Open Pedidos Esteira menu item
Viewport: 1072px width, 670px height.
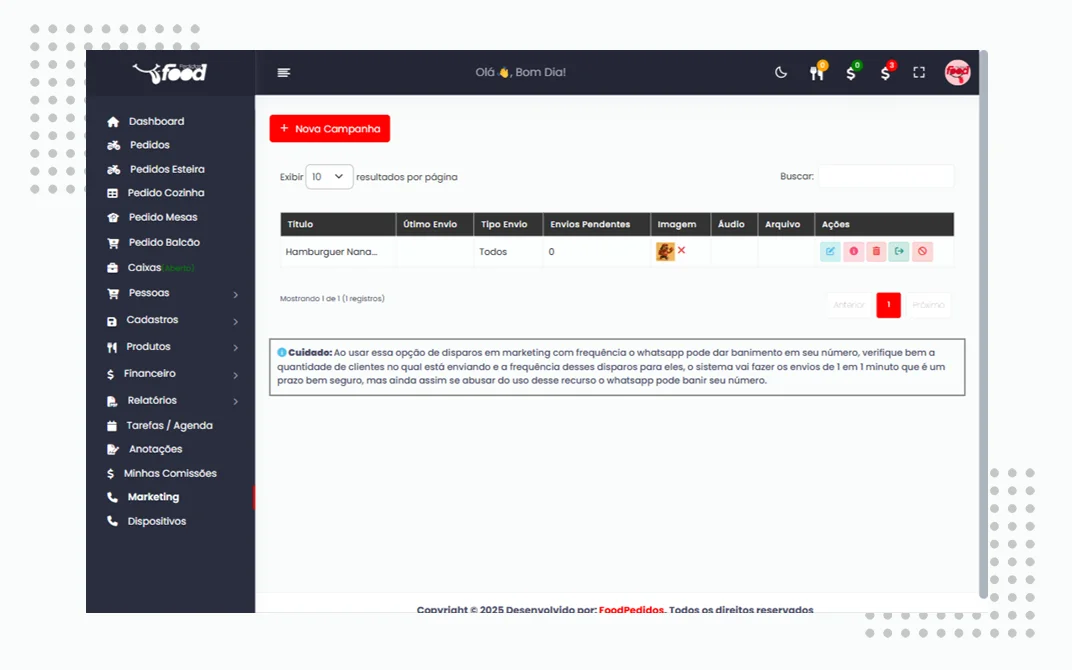click(167, 169)
